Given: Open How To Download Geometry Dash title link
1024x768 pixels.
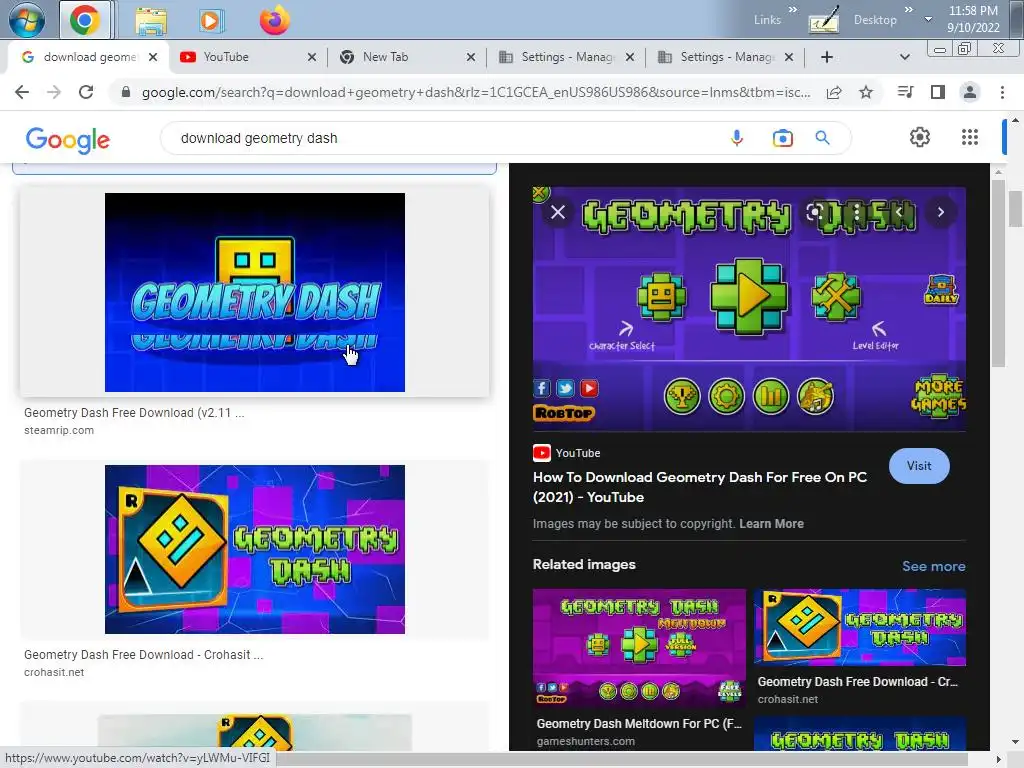Looking at the screenshot, I should click(699, 487).
